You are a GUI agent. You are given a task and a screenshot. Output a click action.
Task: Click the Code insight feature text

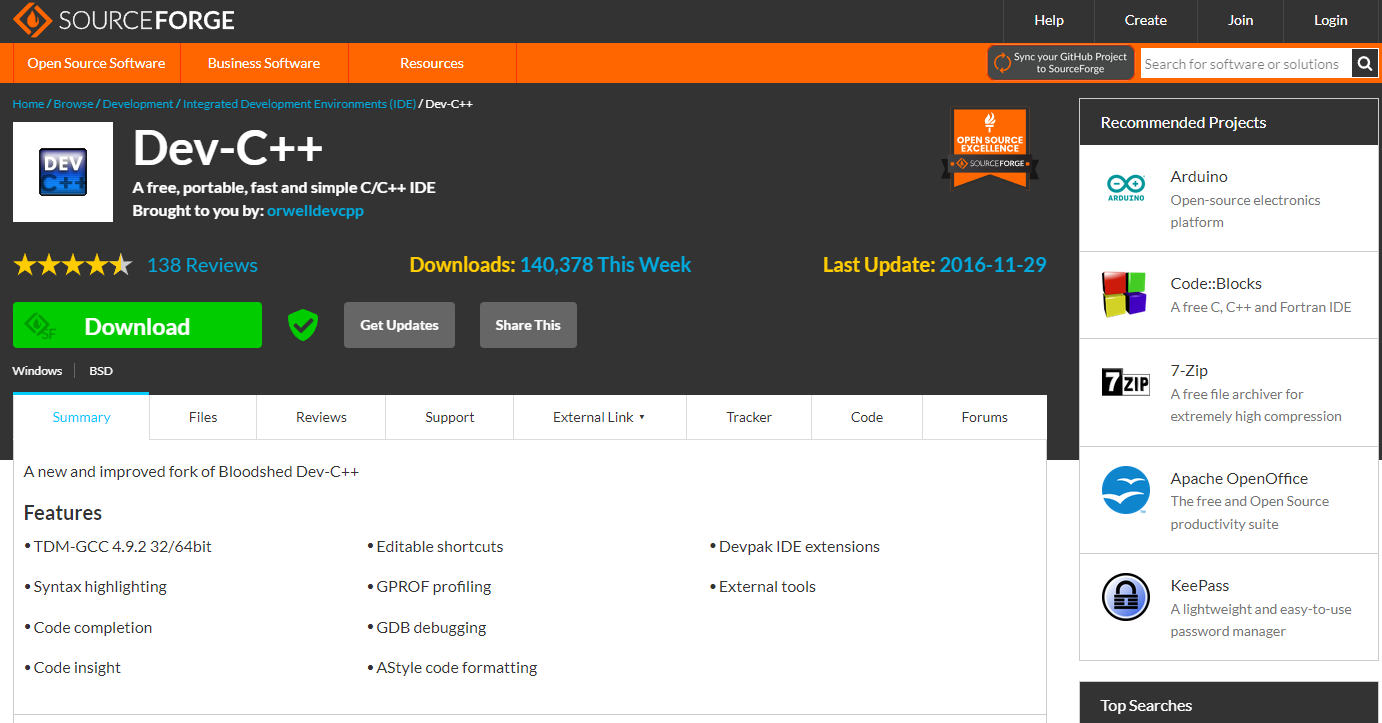pyautogui.click(x=77, y=667)
